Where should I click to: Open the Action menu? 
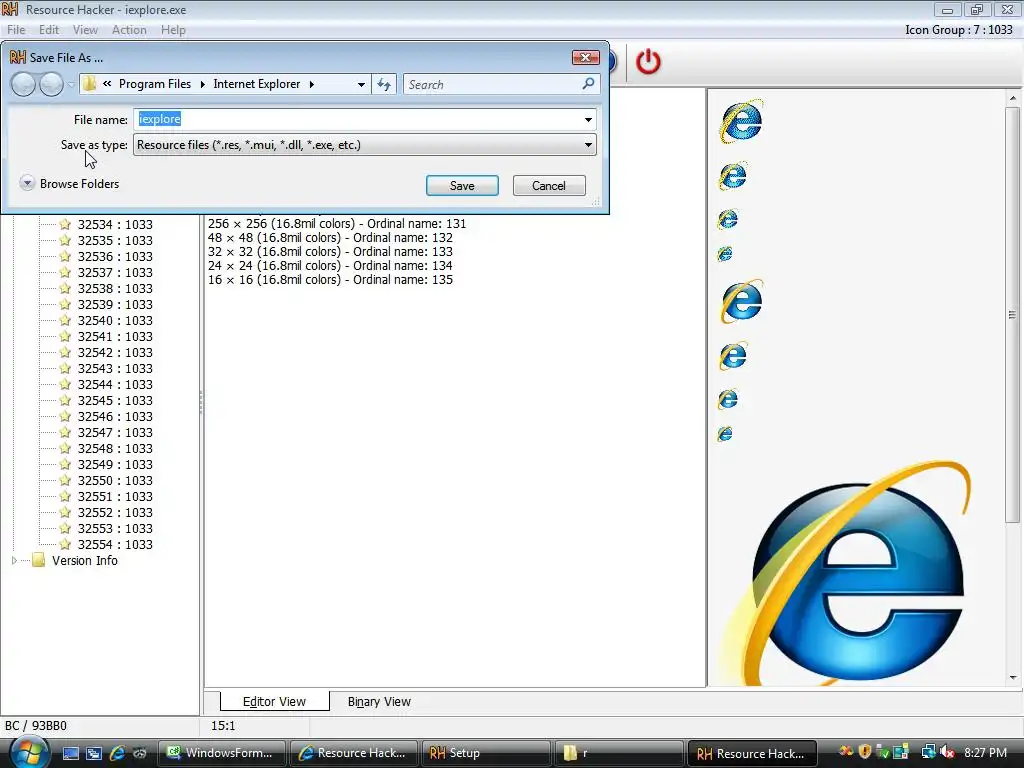point(129,29)
